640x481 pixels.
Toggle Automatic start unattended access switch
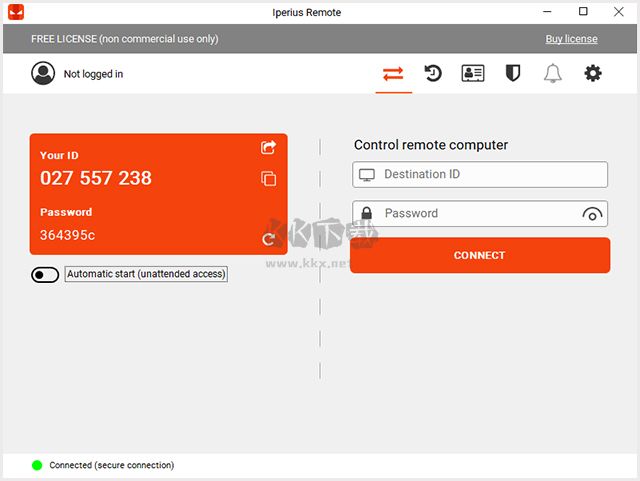coord(45,275)
